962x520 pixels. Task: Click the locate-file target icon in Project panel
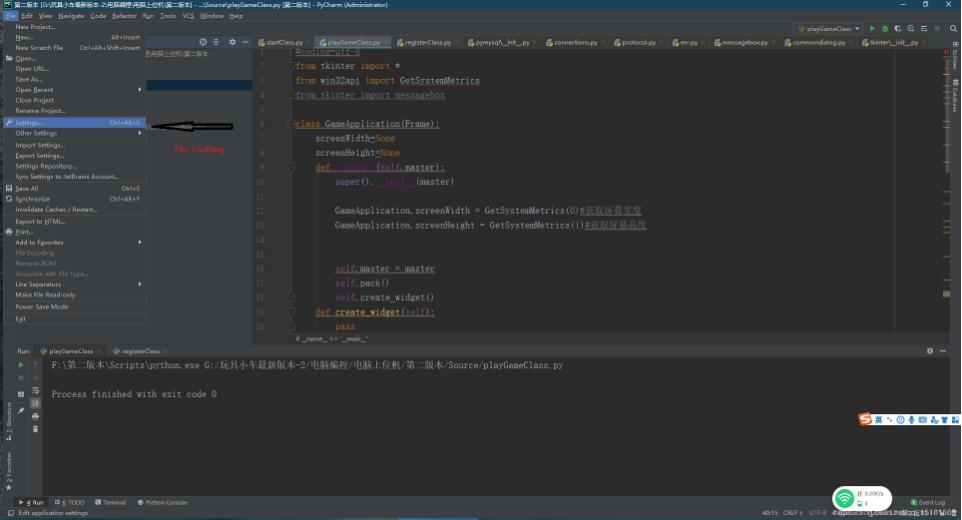203,42
